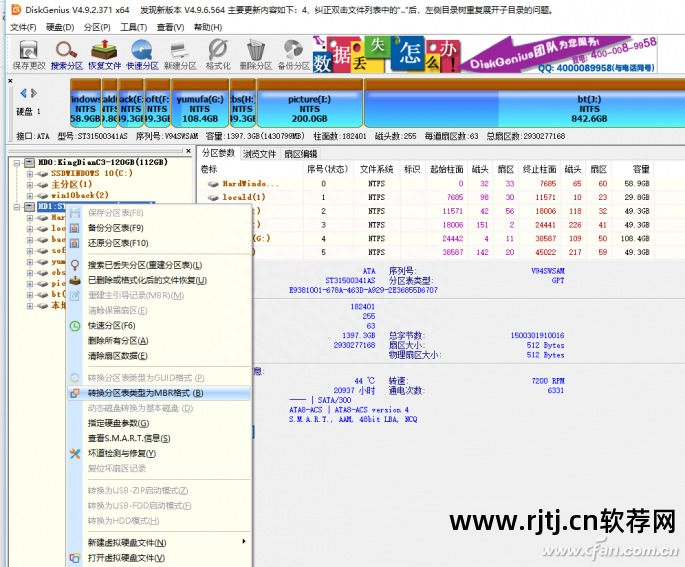Image resolution: width=685 pixels, height=567 pixels.
Task: Click the 起始柱面 column header
Action: (x=446, y=169)
